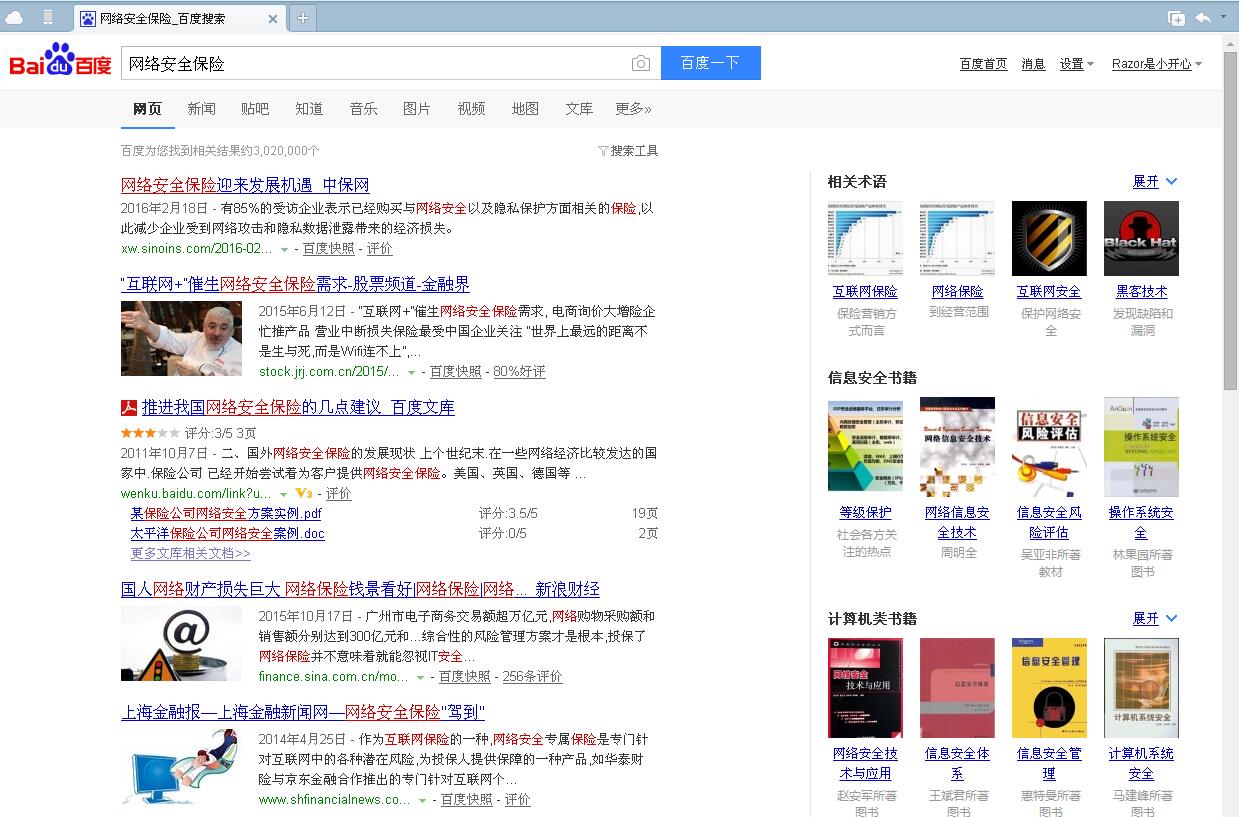Open 太平洋保险公司网络安全案例.doc
This screenshot has height=817, width=1239.
point(228,533)
